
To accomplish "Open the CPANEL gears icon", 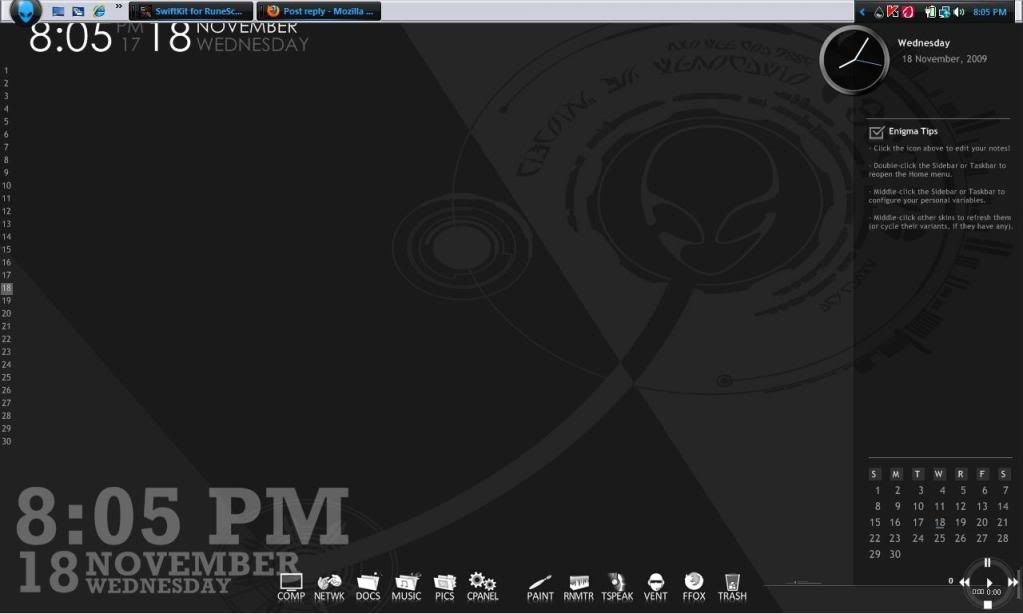I will tap(482, 586).
